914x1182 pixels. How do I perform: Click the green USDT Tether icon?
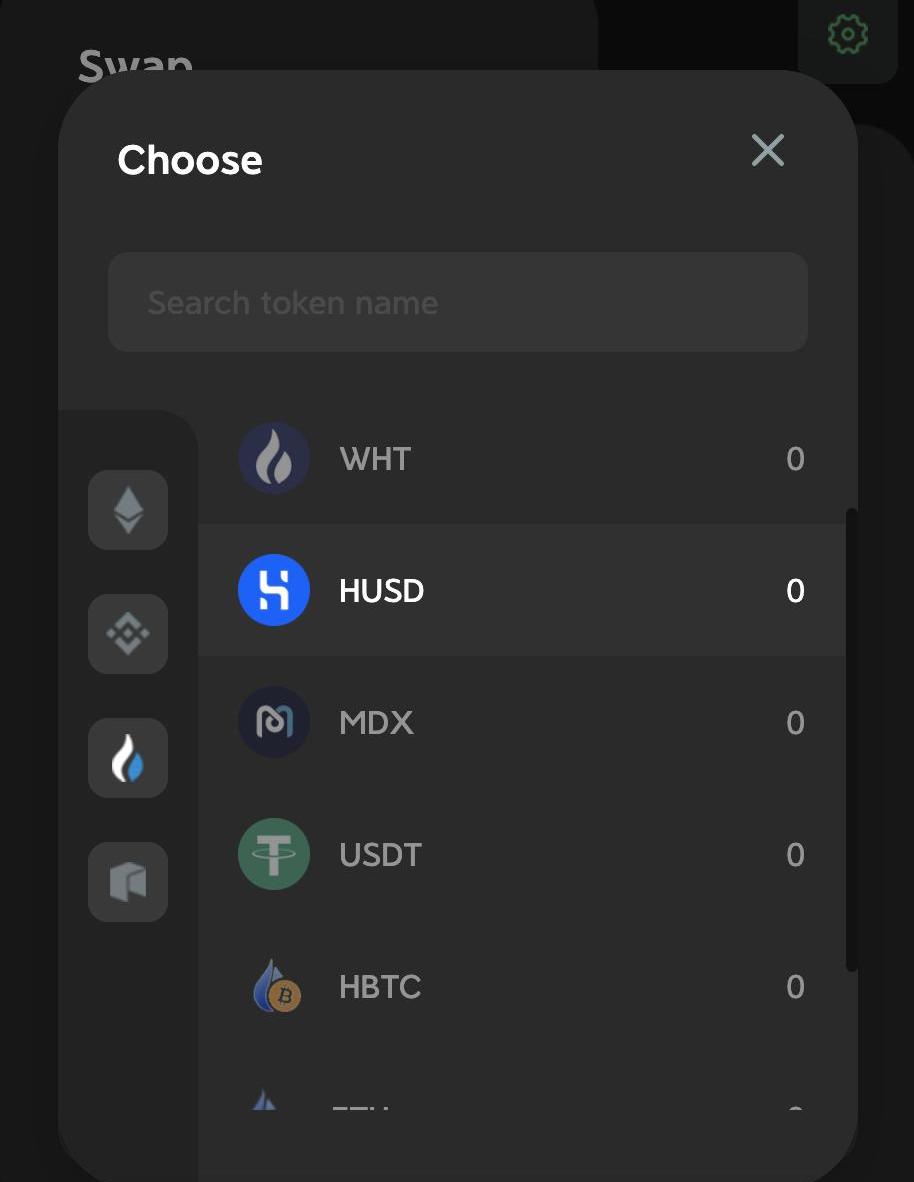[x=274, y=854]
